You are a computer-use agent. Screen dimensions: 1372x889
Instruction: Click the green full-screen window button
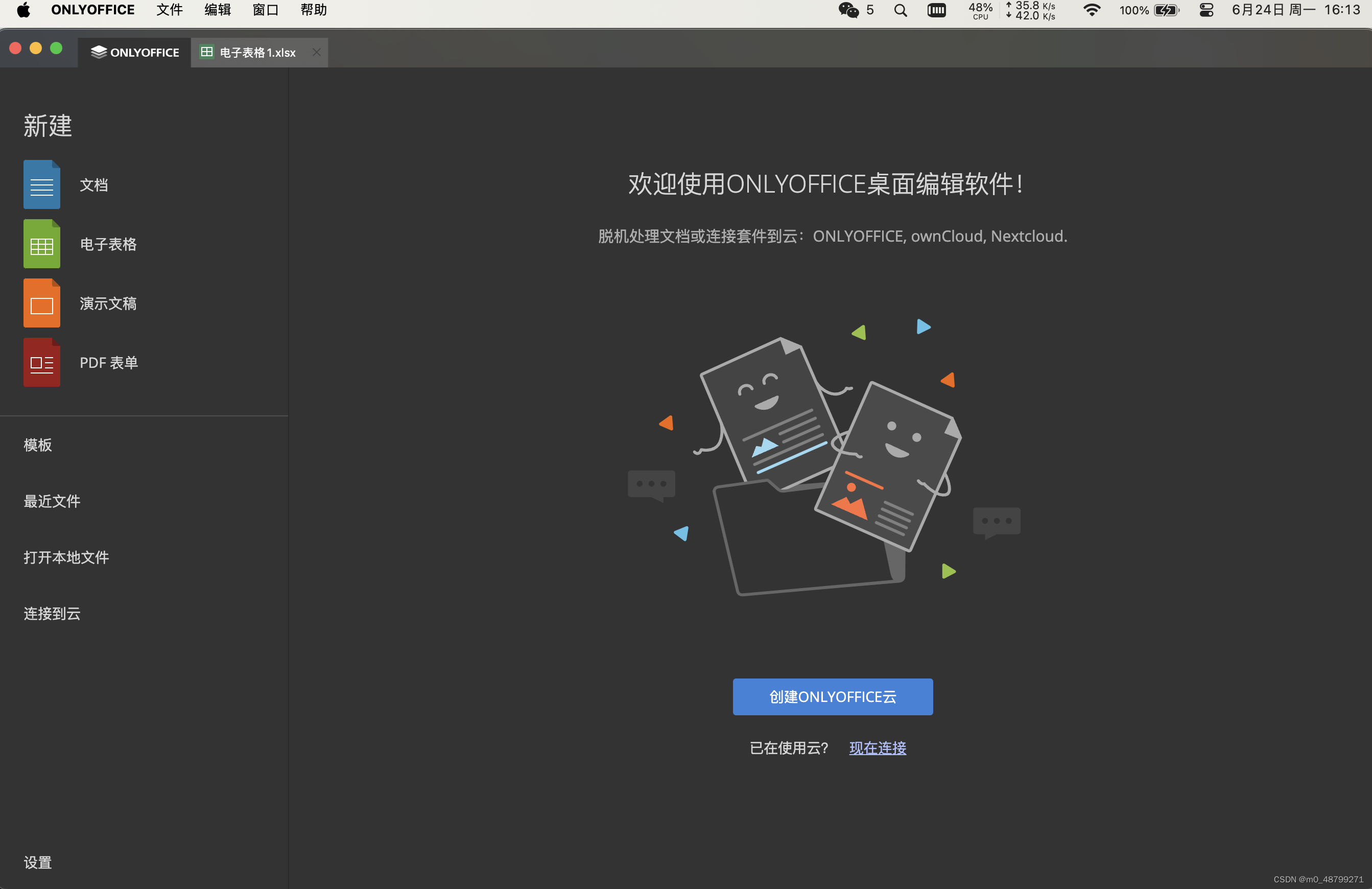click(x=56, y=49)
